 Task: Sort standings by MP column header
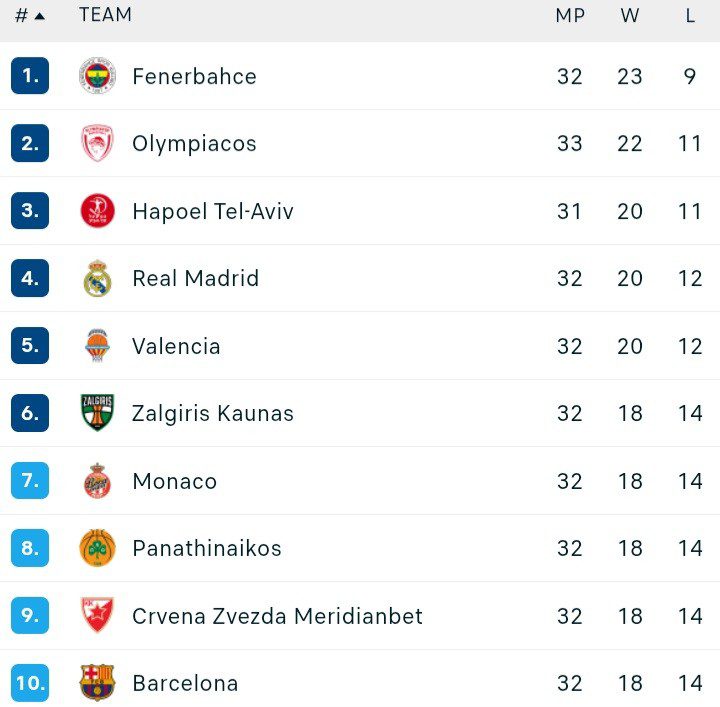(570, 16)
